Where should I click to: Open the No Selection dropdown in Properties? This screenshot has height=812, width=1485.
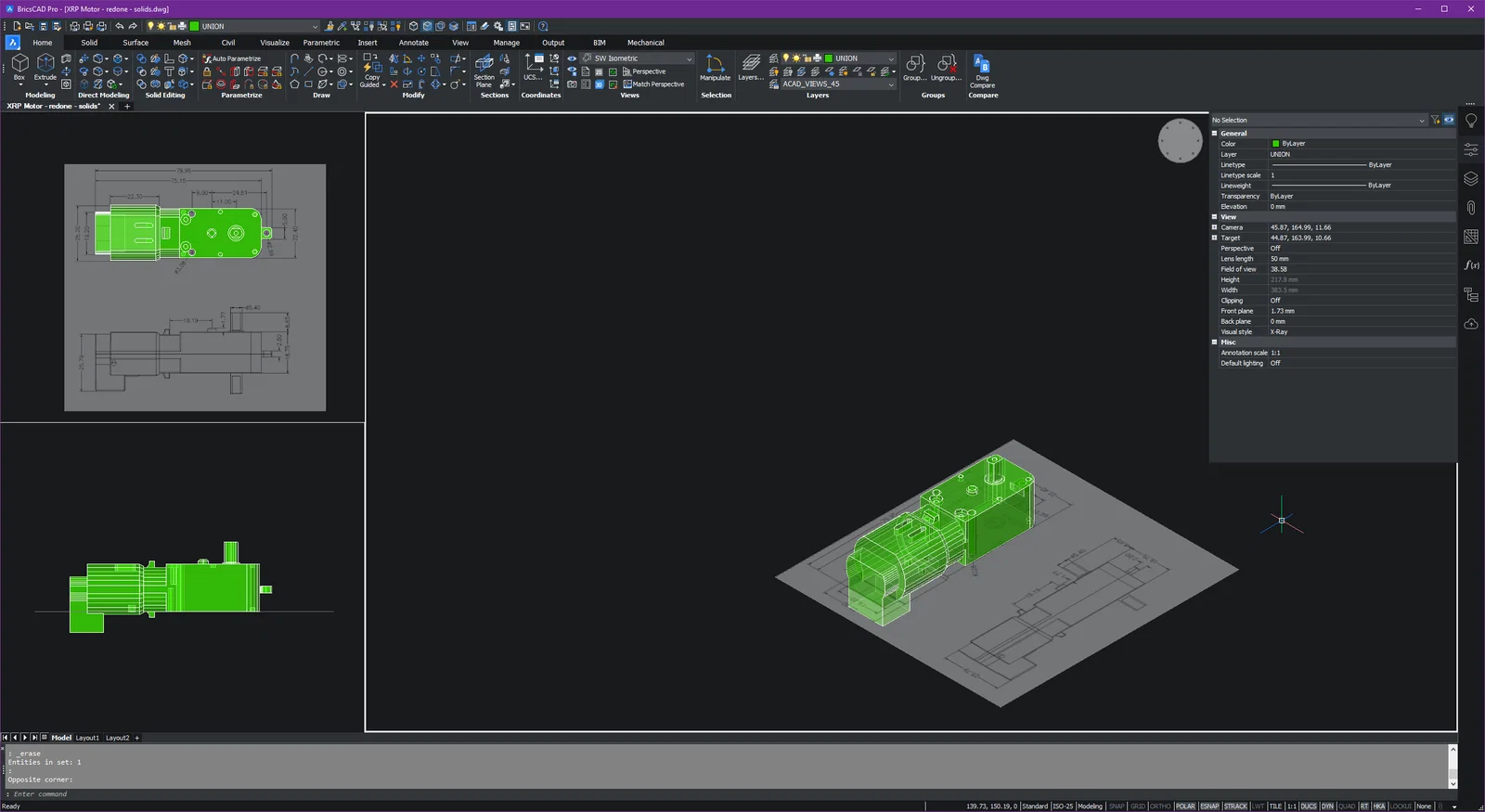click(x=1318, y=120)
